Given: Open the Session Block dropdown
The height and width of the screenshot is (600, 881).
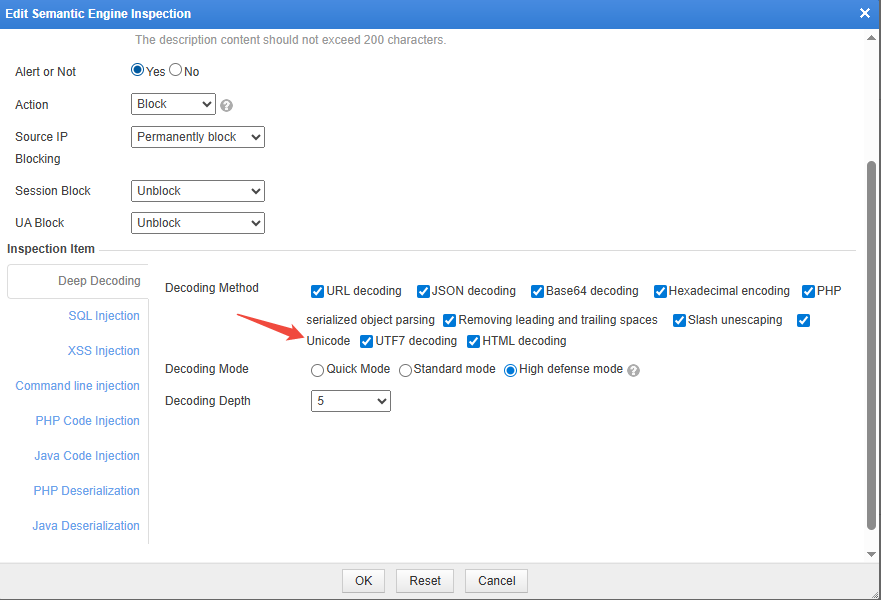Looking at the screenshot, I should 198,191.
